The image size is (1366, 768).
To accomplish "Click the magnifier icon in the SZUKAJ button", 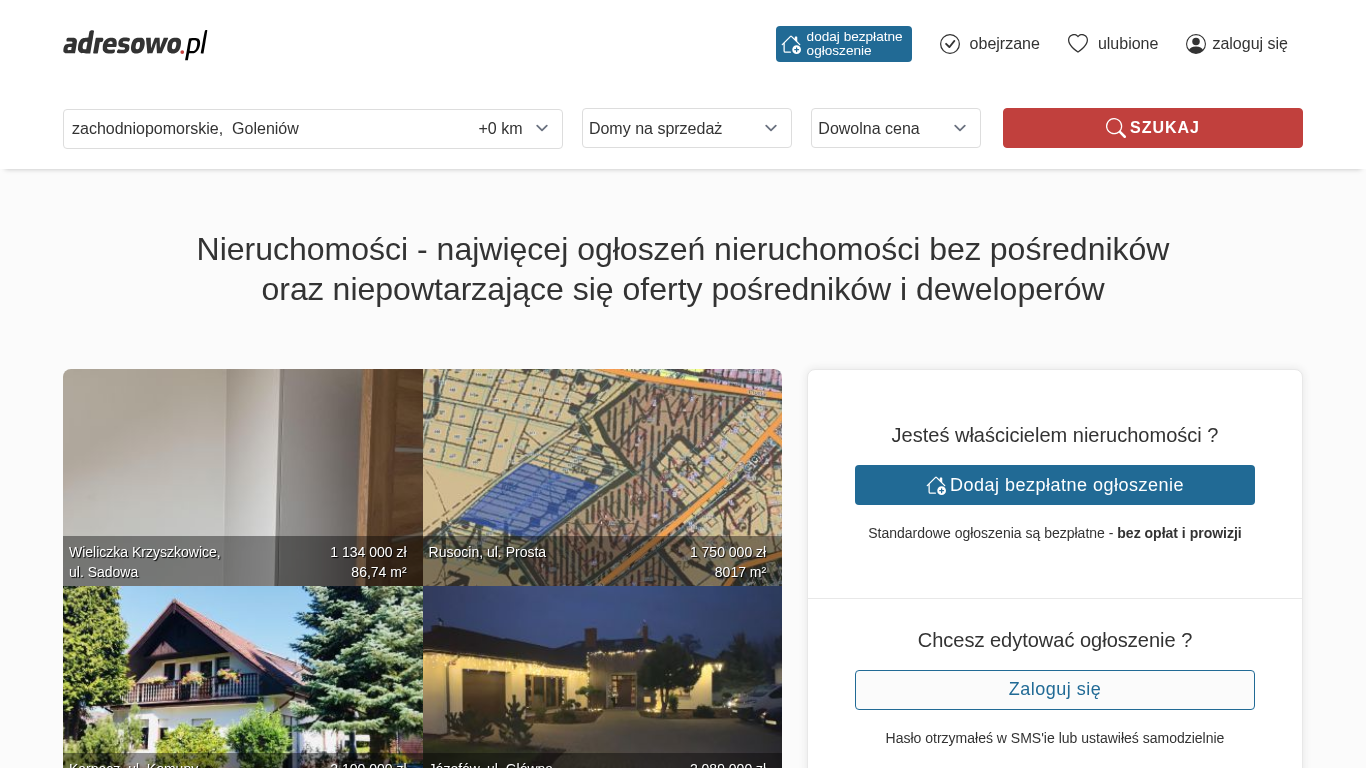I will (1115, 128).
